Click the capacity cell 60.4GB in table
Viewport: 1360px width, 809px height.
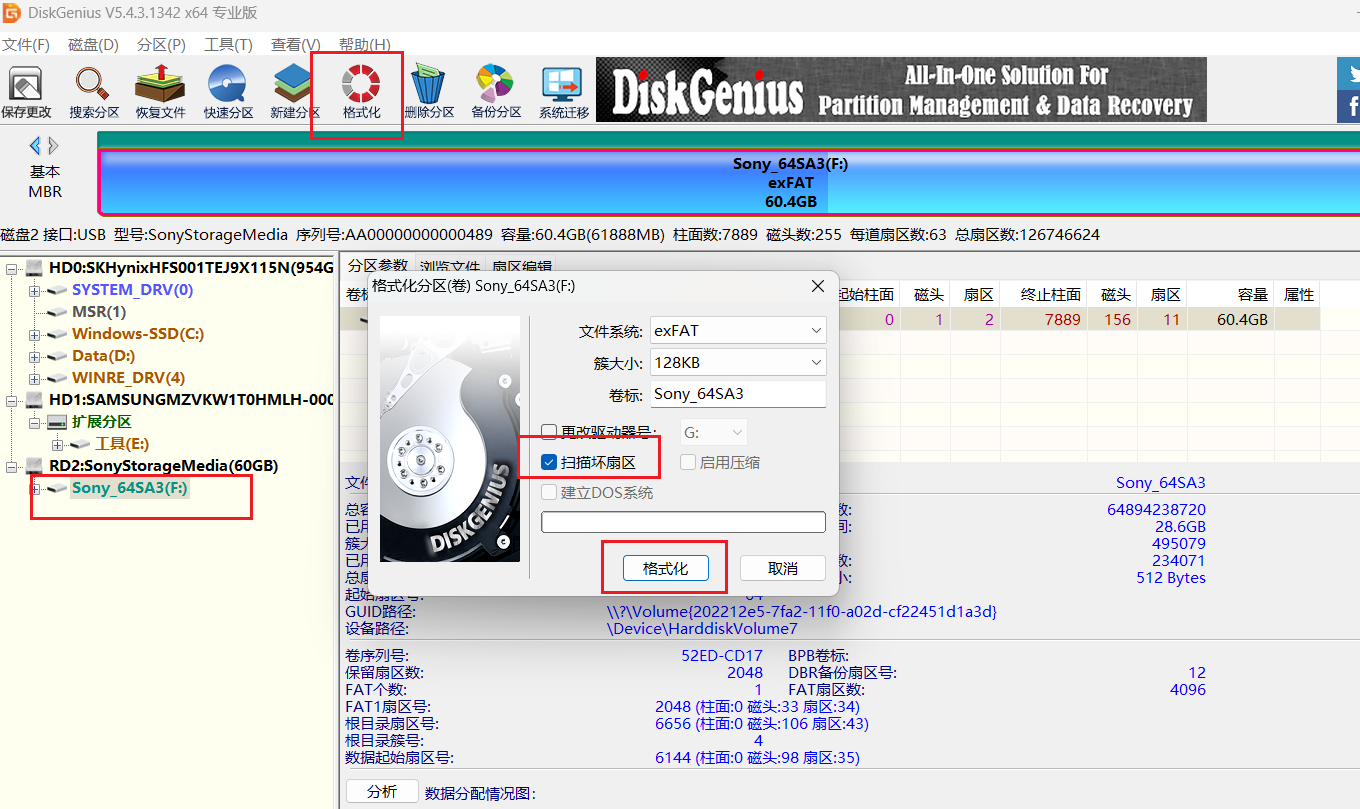1243,320
